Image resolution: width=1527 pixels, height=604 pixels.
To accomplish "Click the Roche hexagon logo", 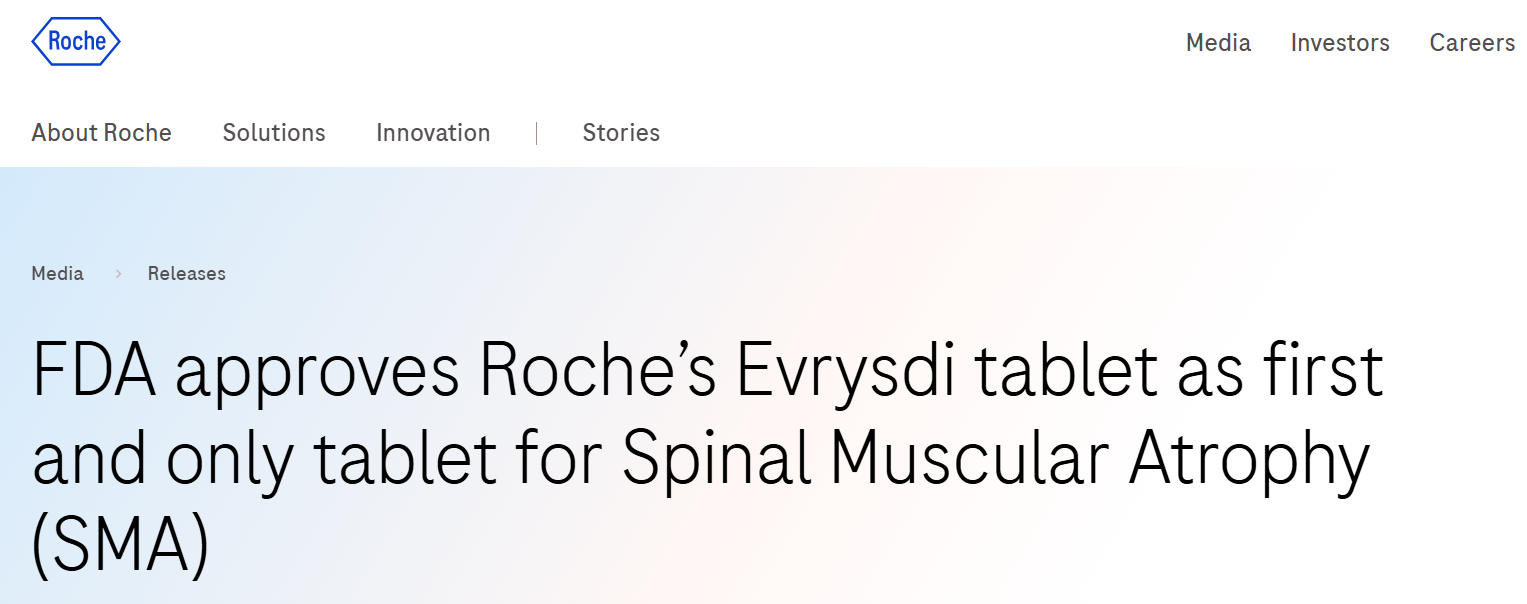I will [x=76, y=42].
